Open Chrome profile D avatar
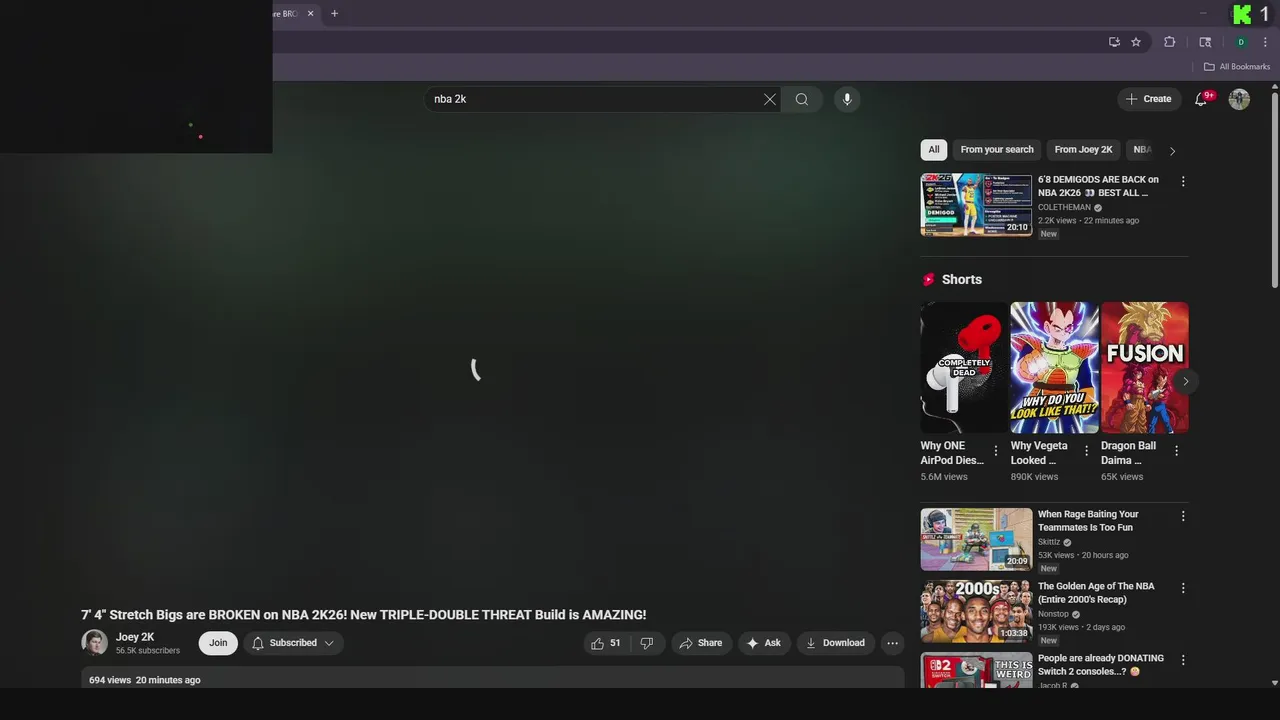The height and width of the screenshot is (720, 1280). (x=1241, y=42)
